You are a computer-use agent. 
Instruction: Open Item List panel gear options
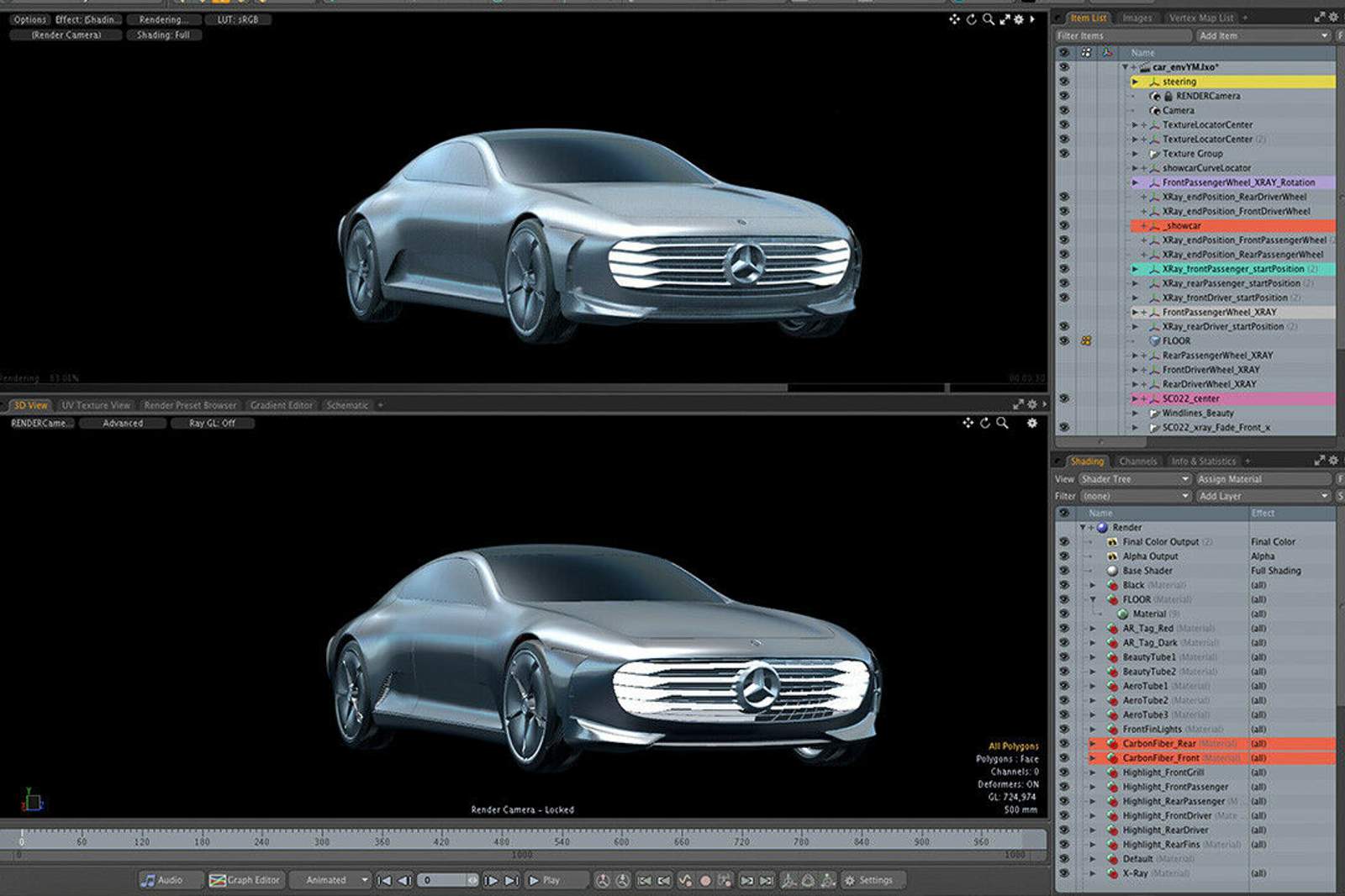1333,17
